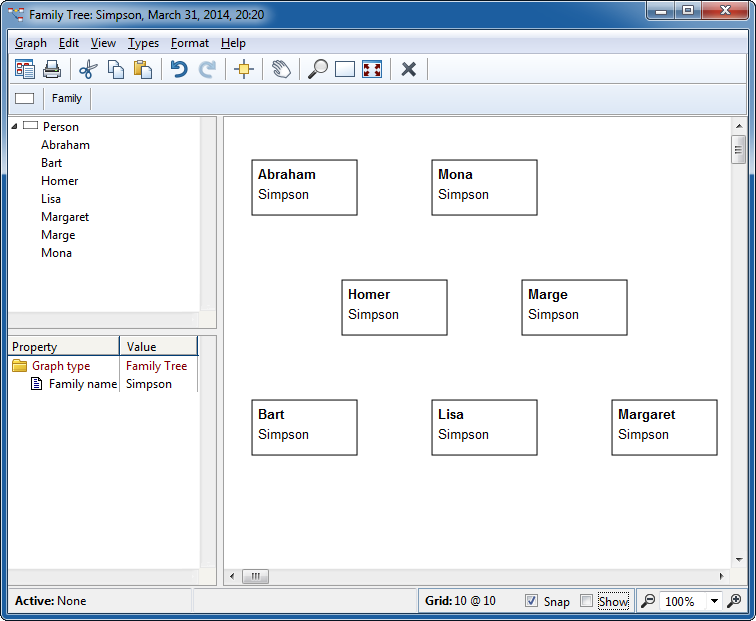Open the Format menu
The image size is (756, 621).
(190, 43)
